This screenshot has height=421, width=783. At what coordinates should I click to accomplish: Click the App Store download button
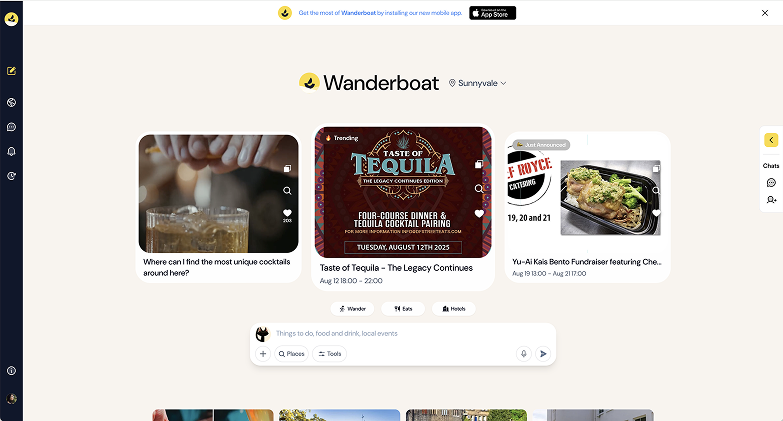point(492,13)
